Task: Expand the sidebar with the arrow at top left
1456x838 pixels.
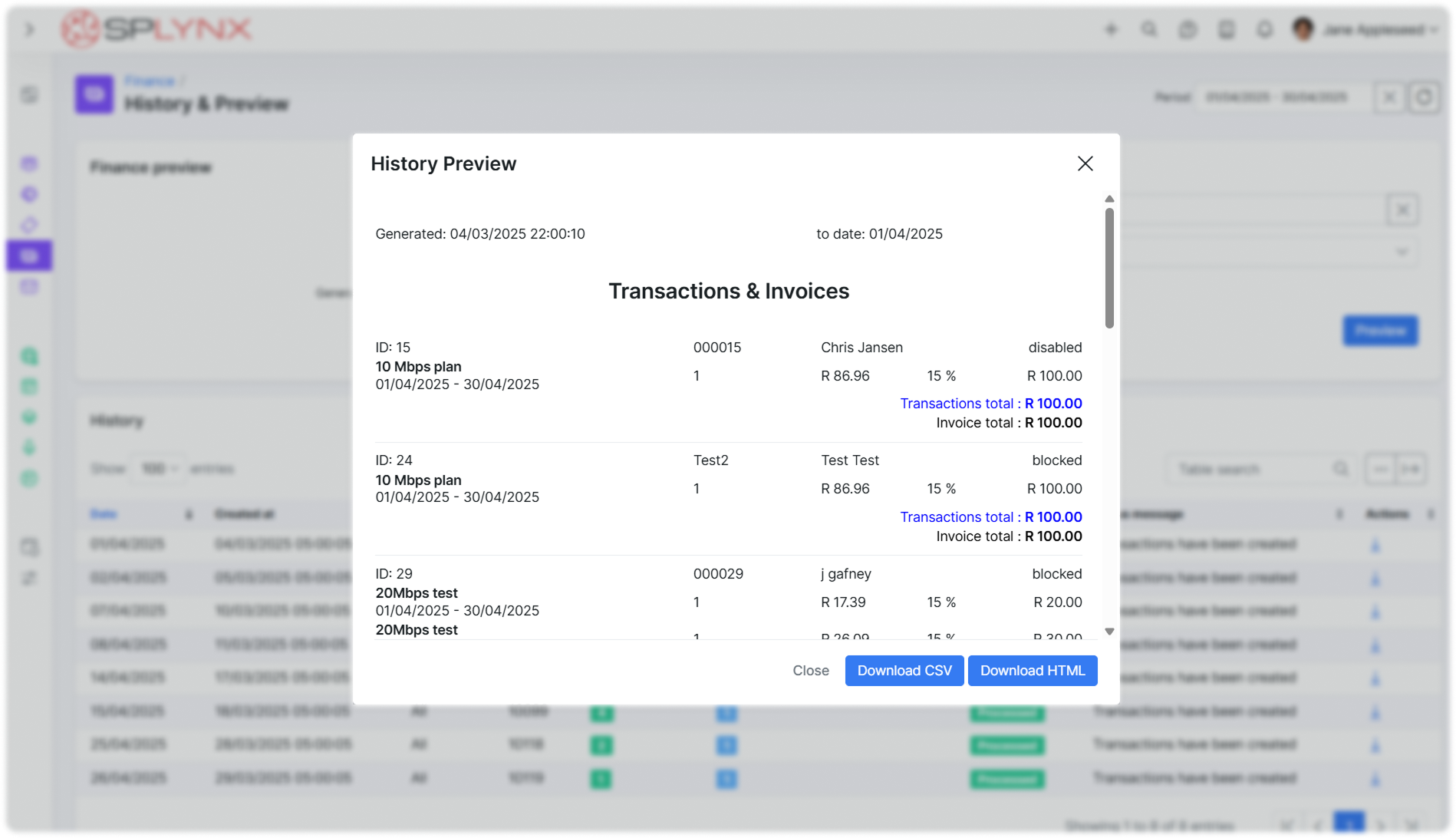Action: click(30, 29)
